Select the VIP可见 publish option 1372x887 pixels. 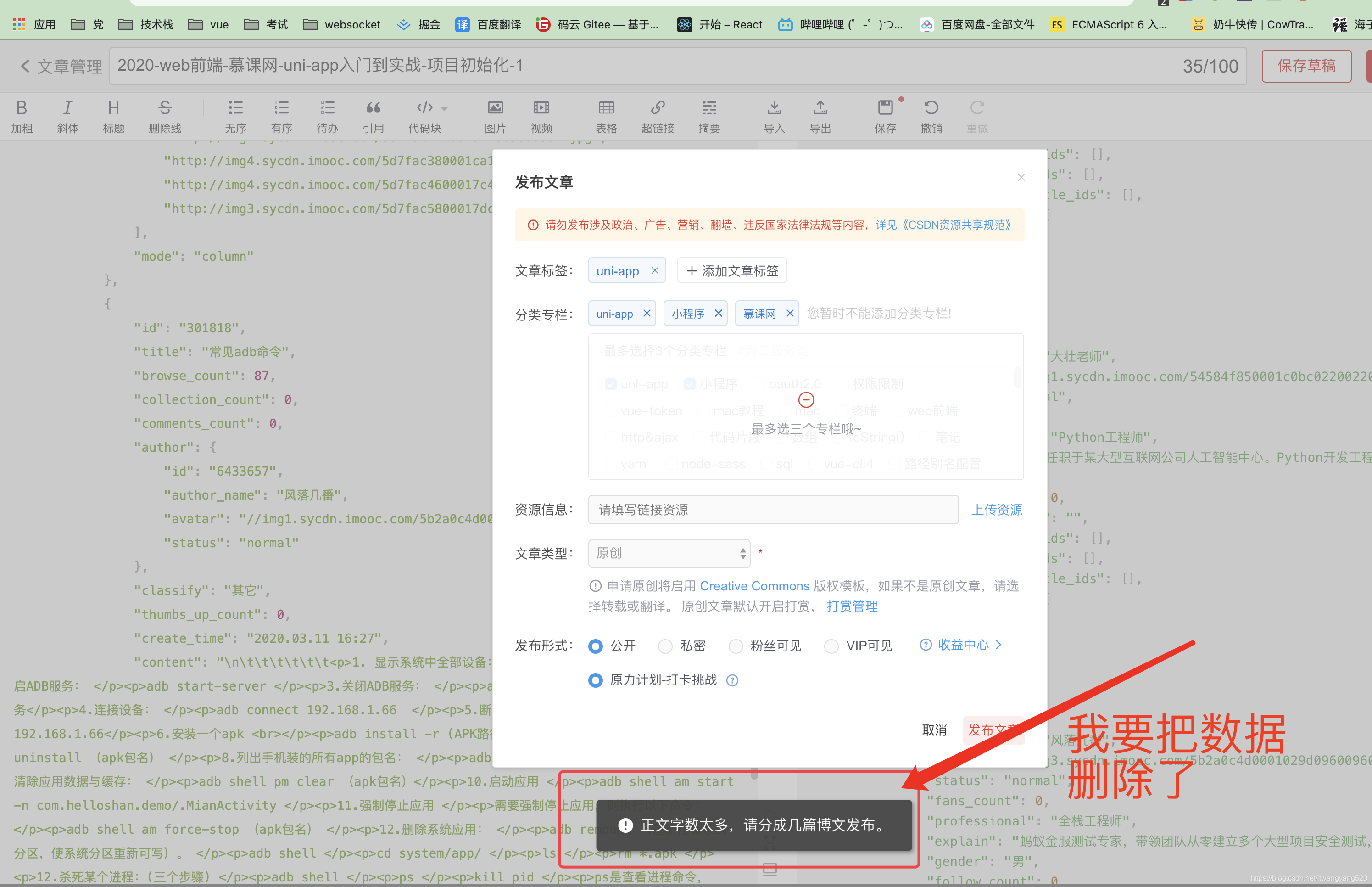pos(831,646)
